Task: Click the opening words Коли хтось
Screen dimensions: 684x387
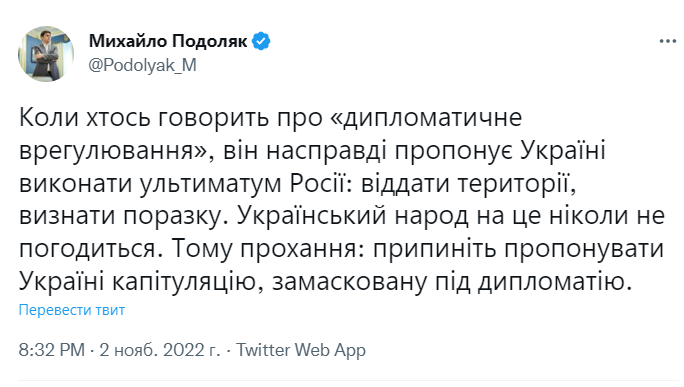Action: click(x=85, y=118)
